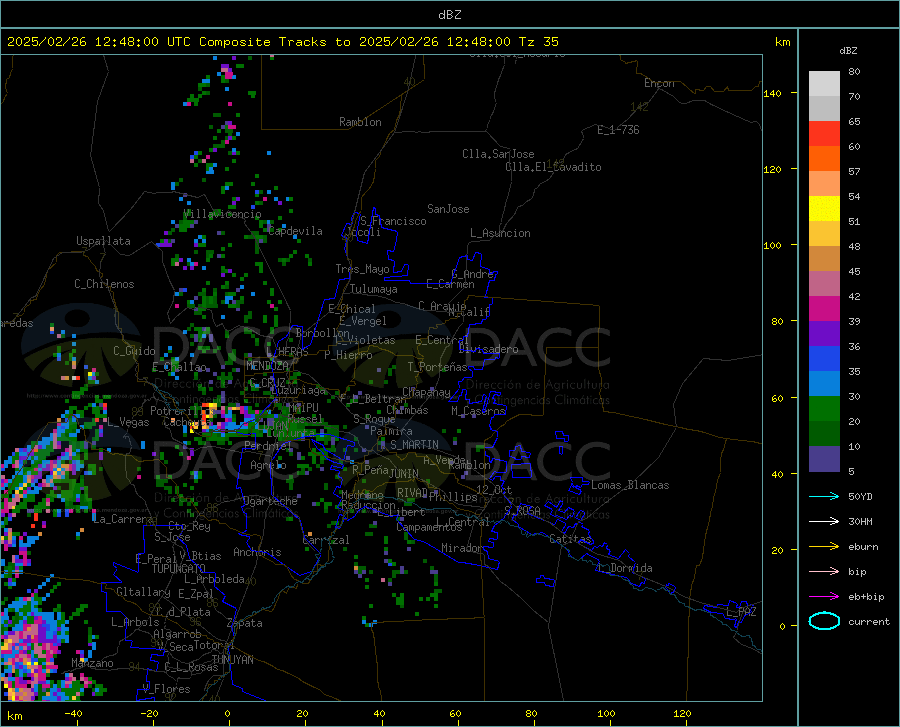Image resolution: width=900 pixels, height=727 pixels.
Task: Pick the slate 10 dBZ swatch
Action: click(x=824, y=458)
